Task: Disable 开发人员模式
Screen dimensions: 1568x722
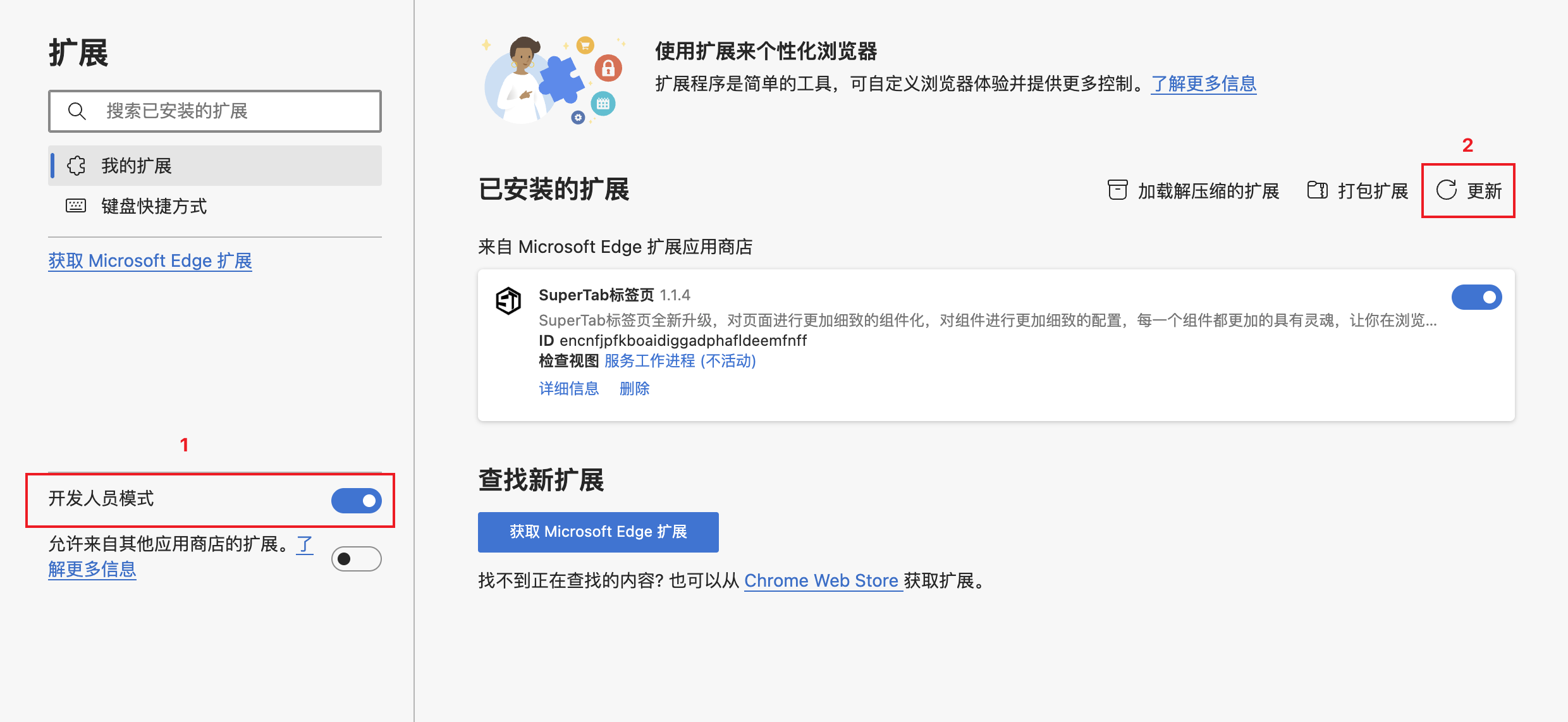Action: coord(357,500)
